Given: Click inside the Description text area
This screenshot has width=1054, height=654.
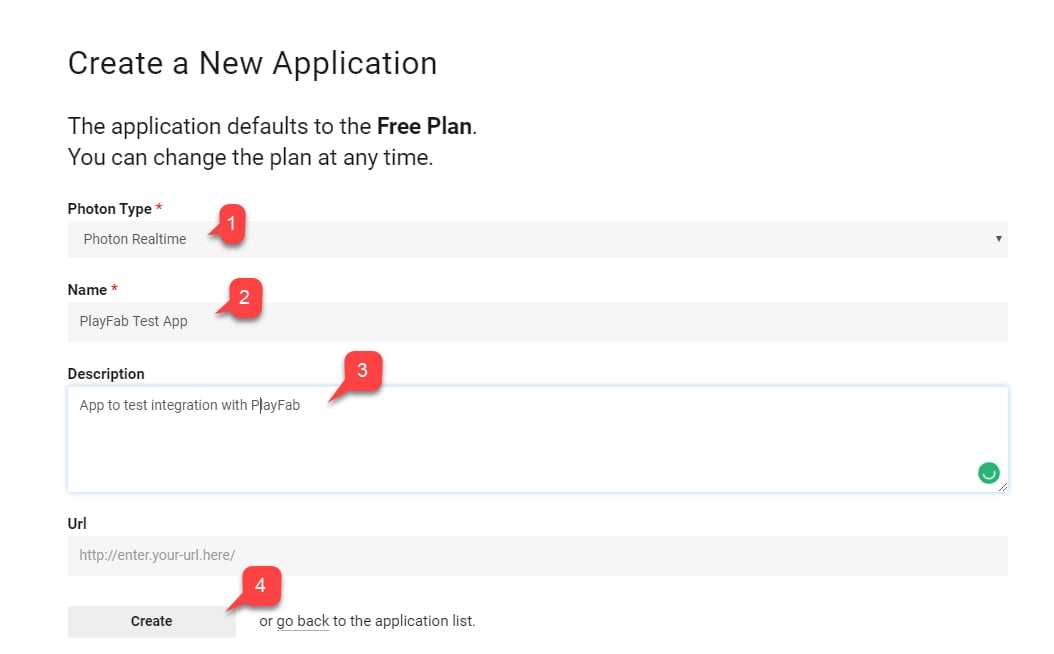Looking at the screenshot, I should [538, 439].
